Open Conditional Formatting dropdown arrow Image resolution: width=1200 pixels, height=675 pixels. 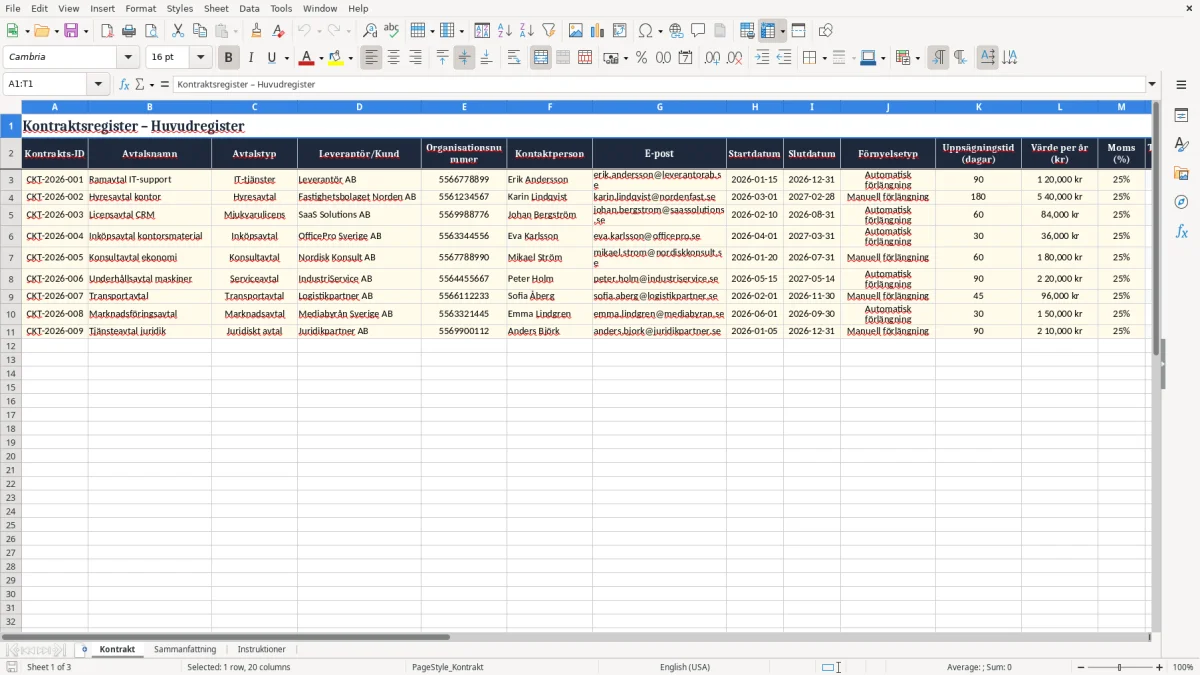click(x=917, y=58)
